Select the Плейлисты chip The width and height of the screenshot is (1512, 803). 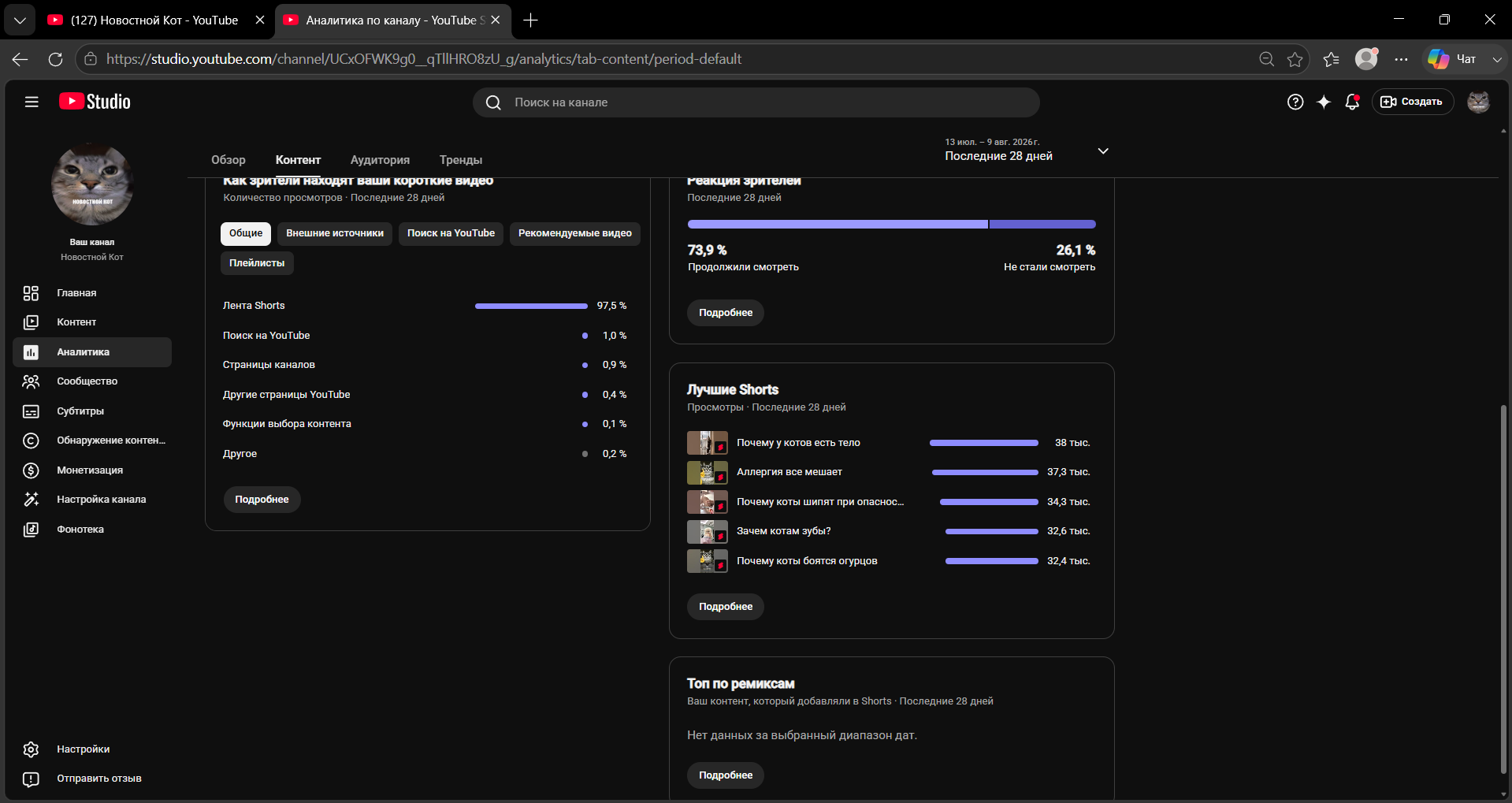click(257, 263)
